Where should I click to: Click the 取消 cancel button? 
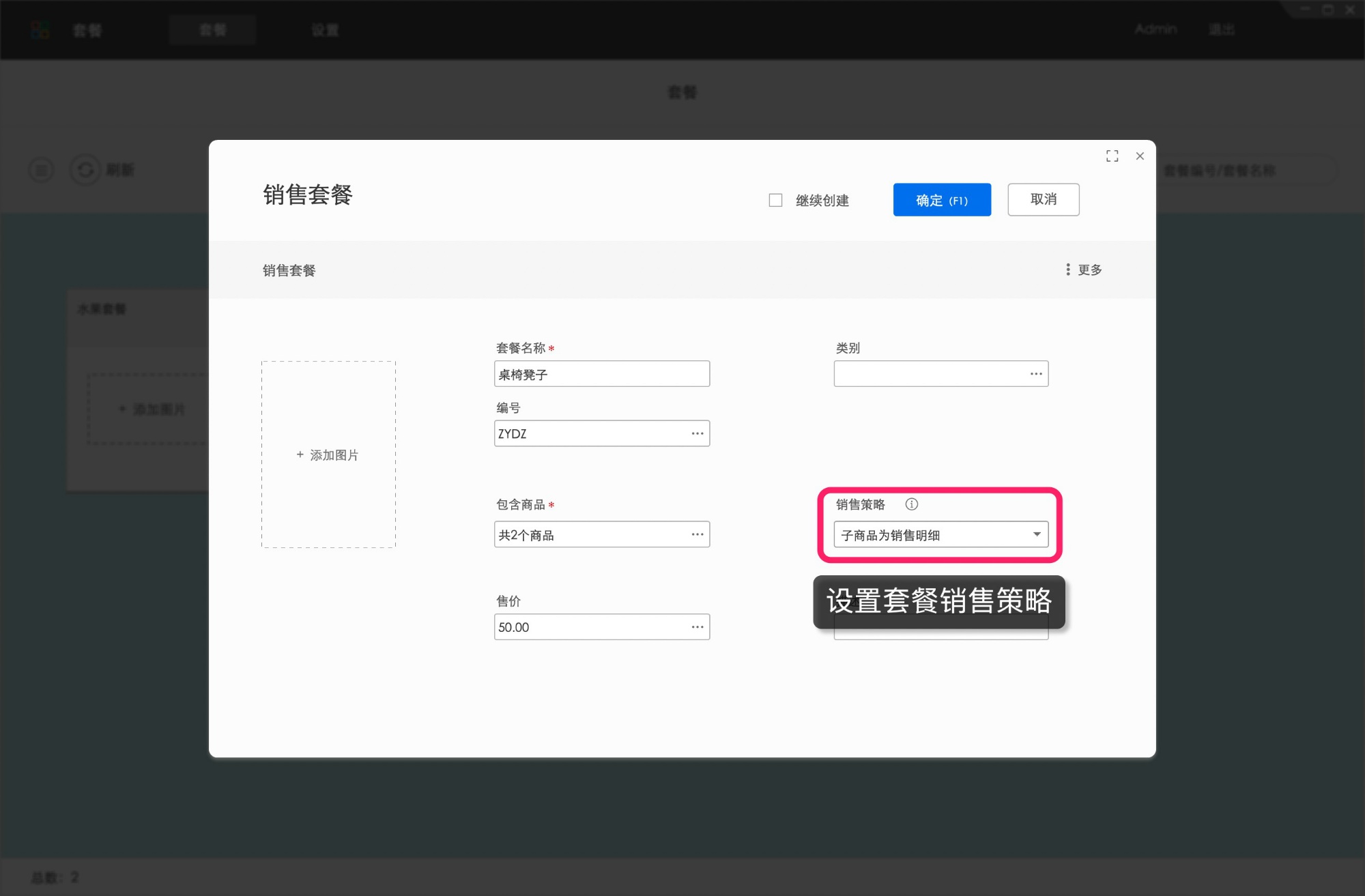pyautogui.click(x=1043, y=199)
